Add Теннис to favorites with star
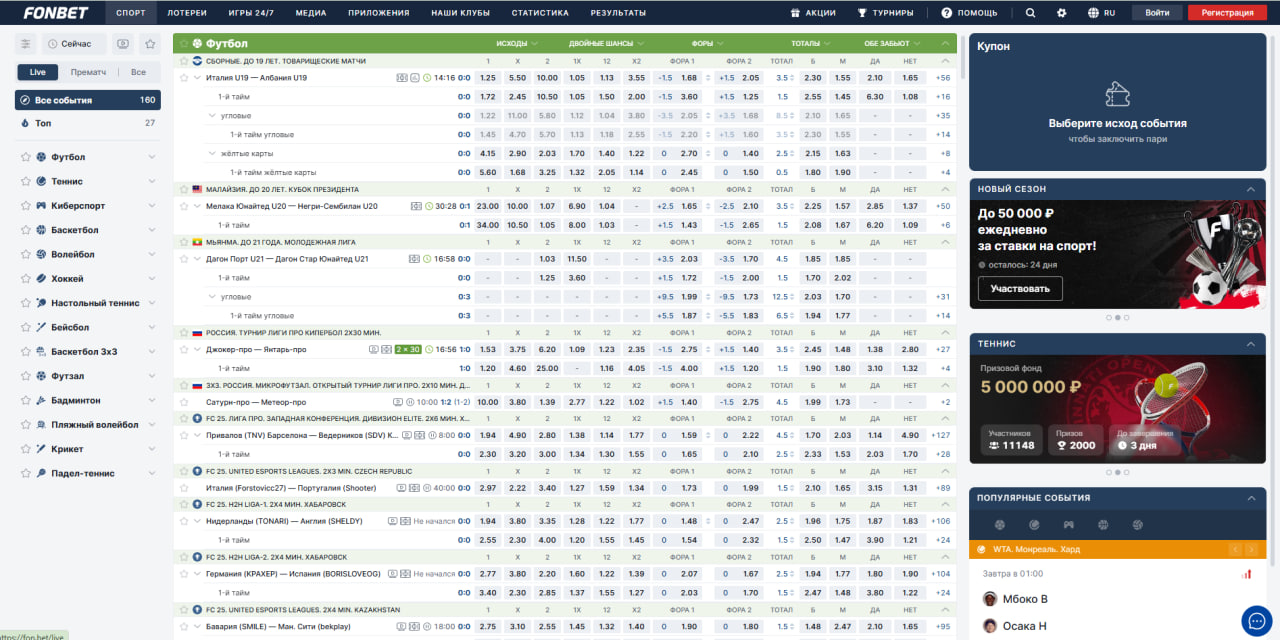This screenshot has height=640, width=1280. pos(26,182)
